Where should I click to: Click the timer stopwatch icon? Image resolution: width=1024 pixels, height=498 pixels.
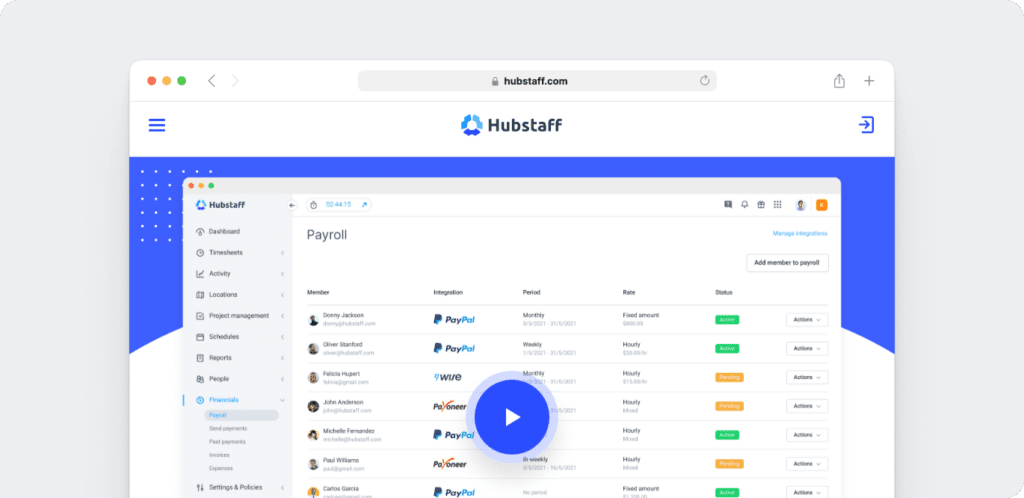313,205
